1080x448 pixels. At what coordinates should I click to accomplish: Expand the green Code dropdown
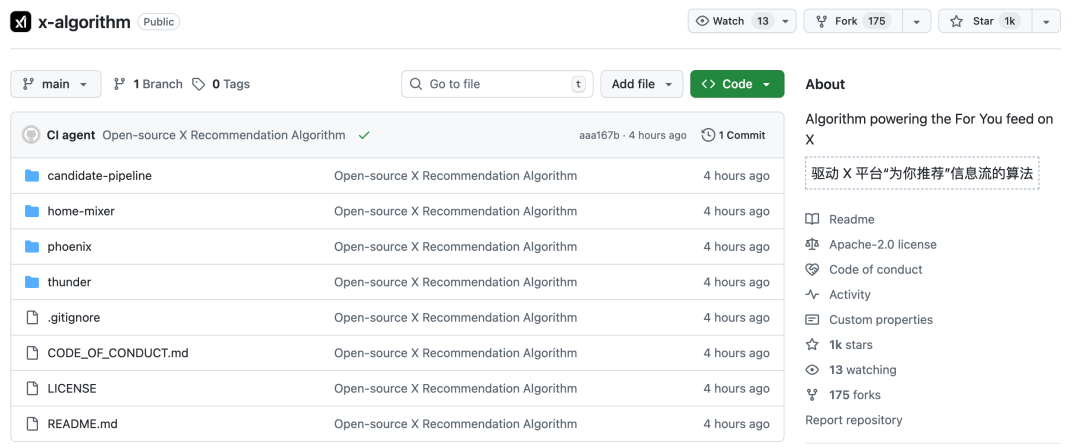point(737,84)
